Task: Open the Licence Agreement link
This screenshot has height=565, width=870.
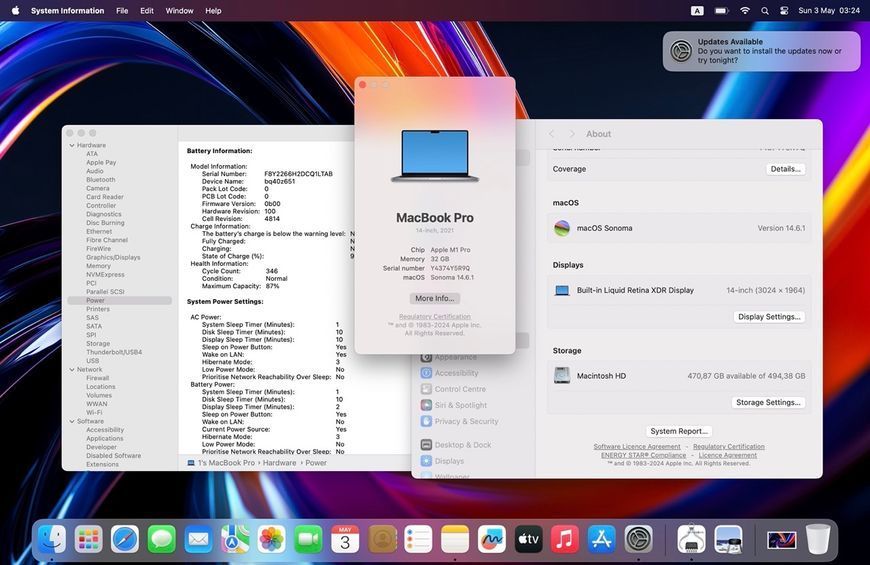Action: click(727, 455)
